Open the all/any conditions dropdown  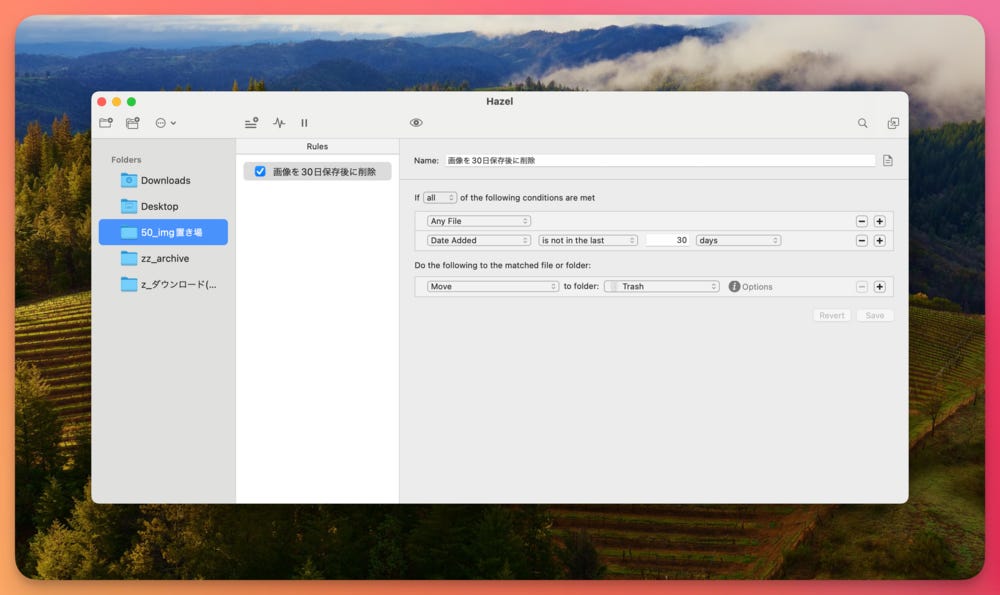(439, 198)
